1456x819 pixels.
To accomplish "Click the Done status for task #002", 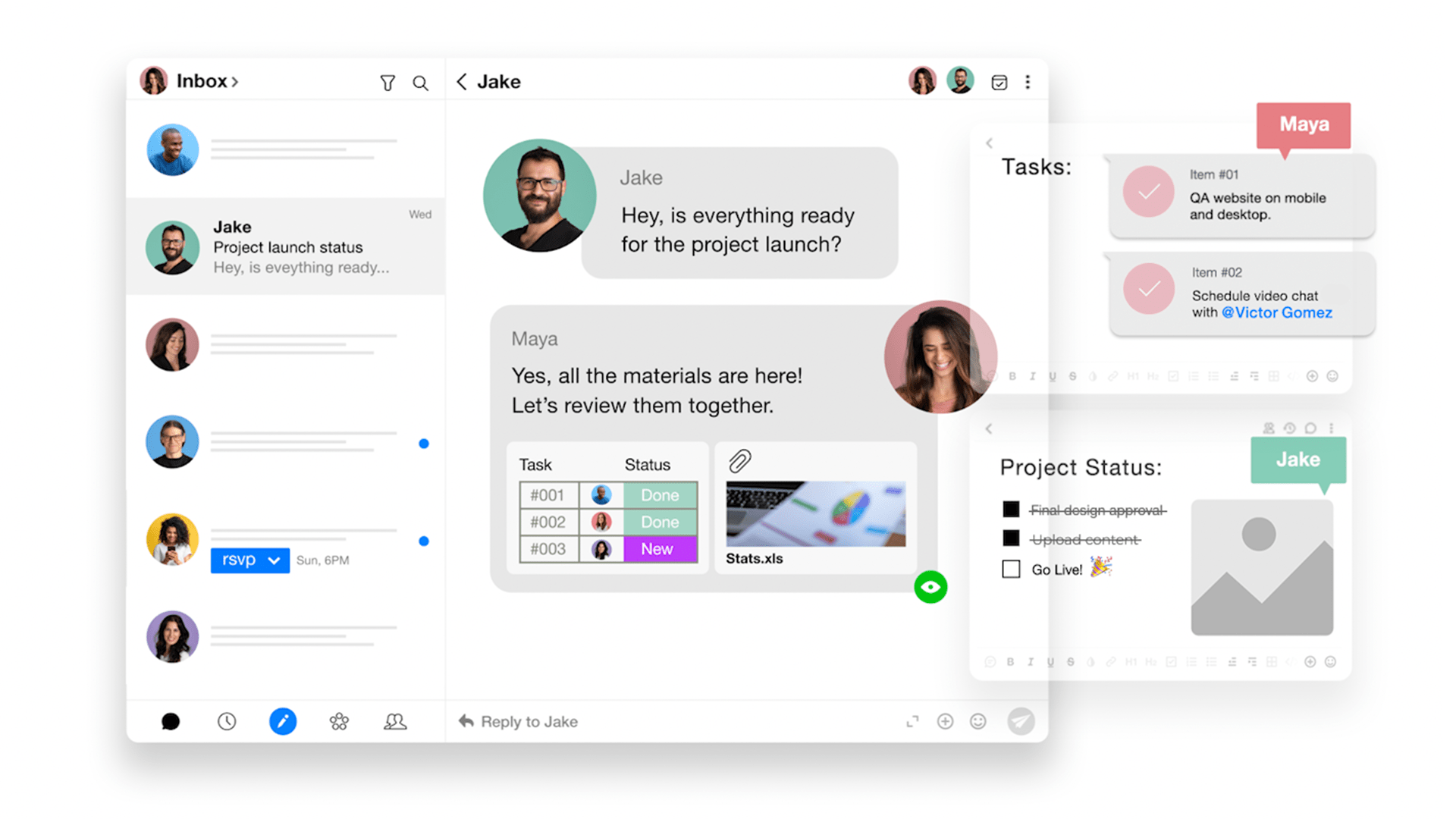I will pos(660,522).
